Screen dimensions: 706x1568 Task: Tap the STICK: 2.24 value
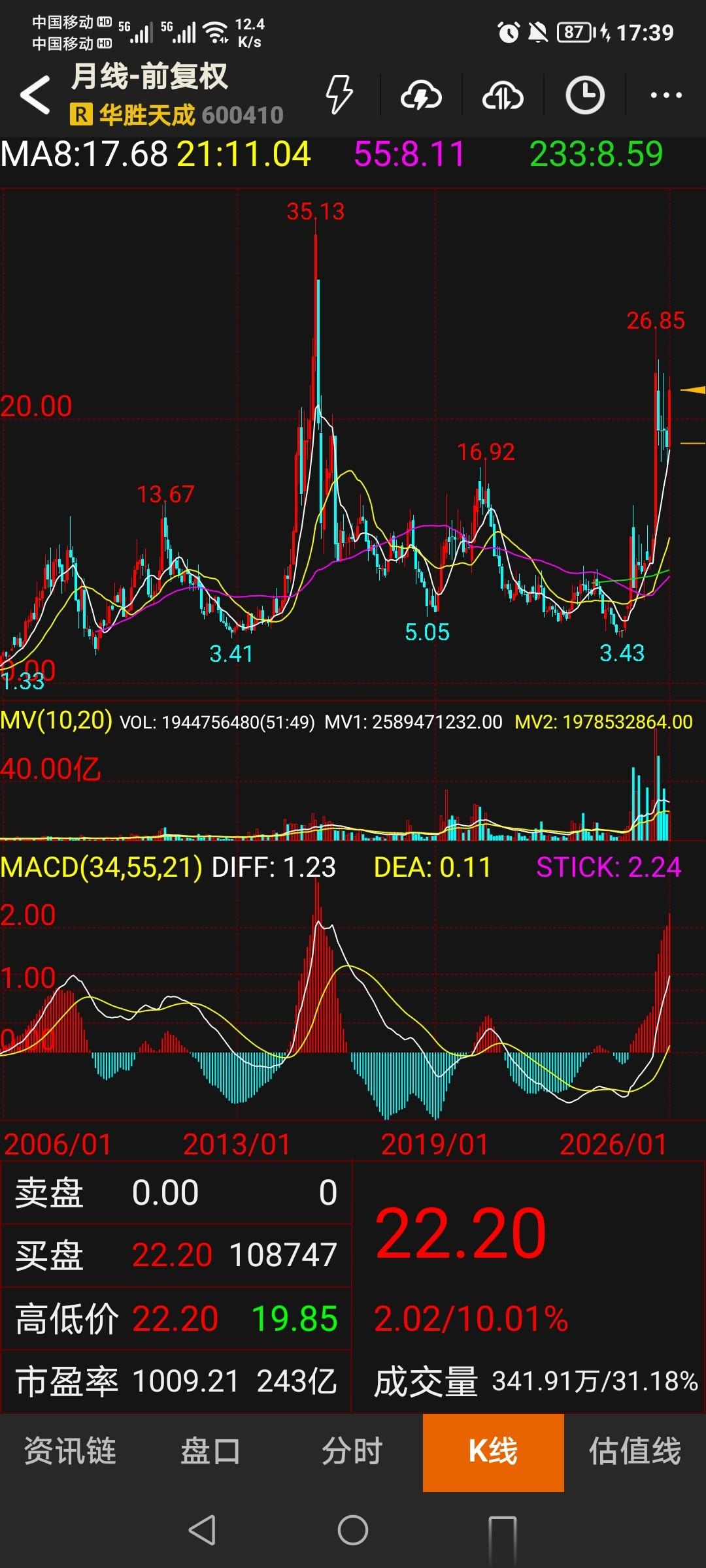pyautogui.click(x=609, y=867)
